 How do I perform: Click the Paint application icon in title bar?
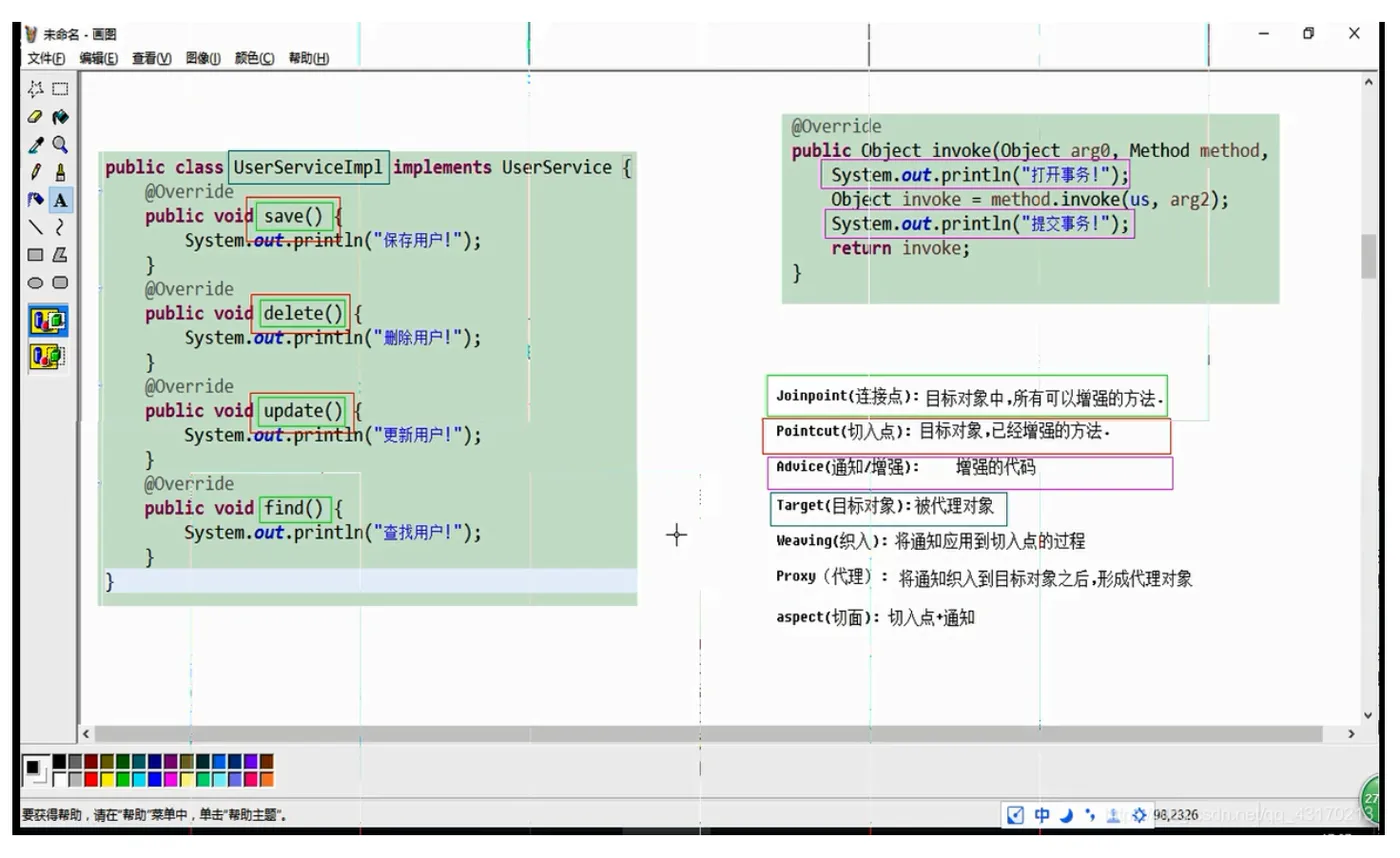pos(31,34)
